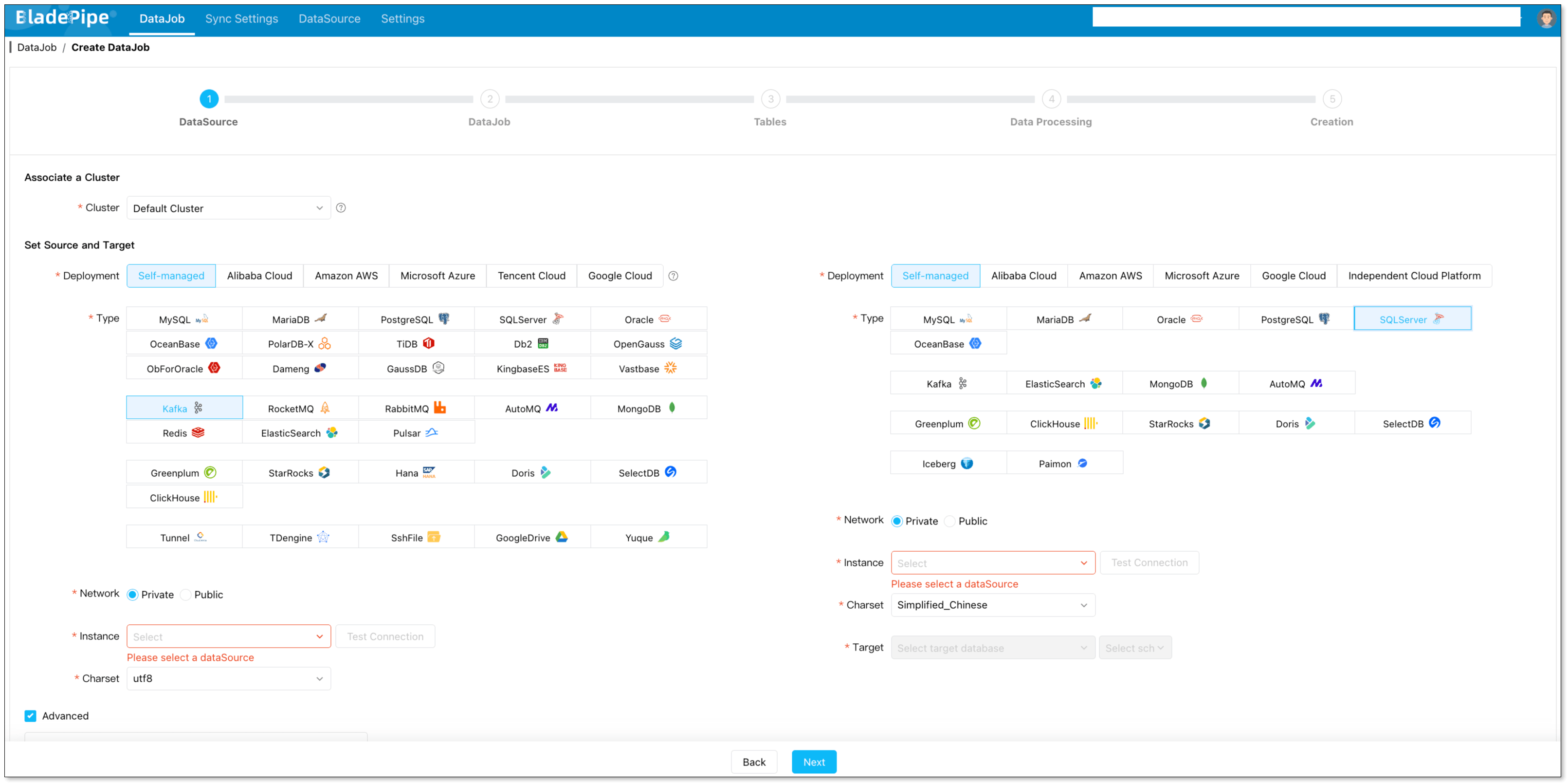Uncheck the Advanced checkbox
The height and width of the screenshot is (784, 1568).
(x=31, y=716)
